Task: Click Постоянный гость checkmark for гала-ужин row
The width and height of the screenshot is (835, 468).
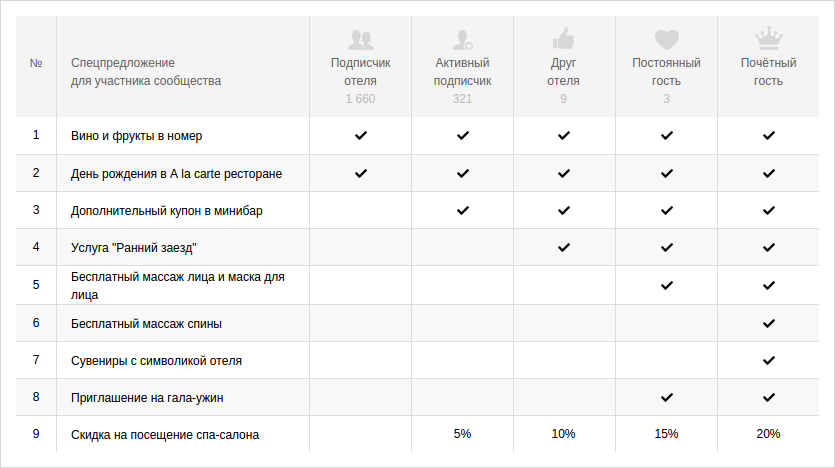Action: point(666,397)
